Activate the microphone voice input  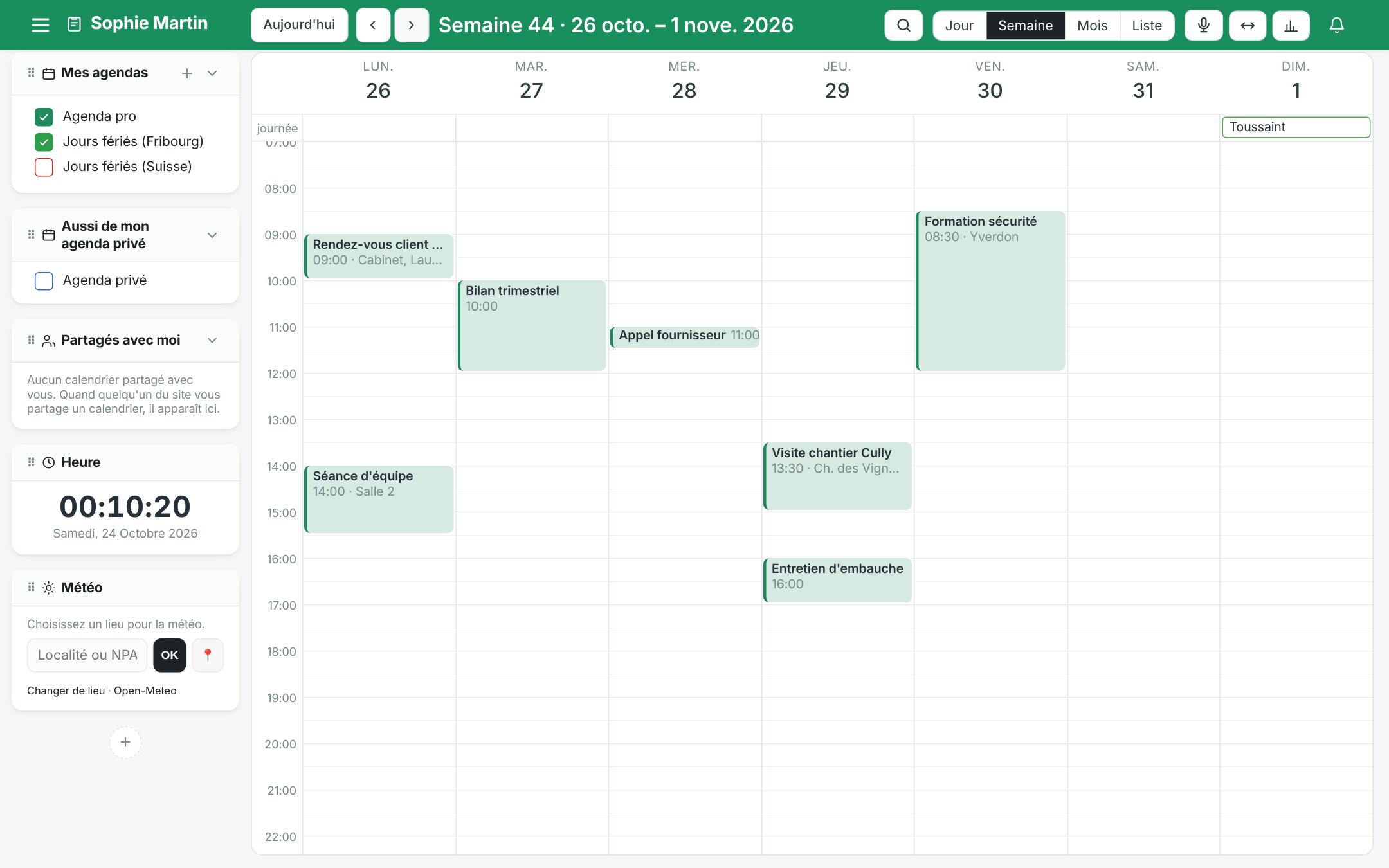(x=1204, y=25)
